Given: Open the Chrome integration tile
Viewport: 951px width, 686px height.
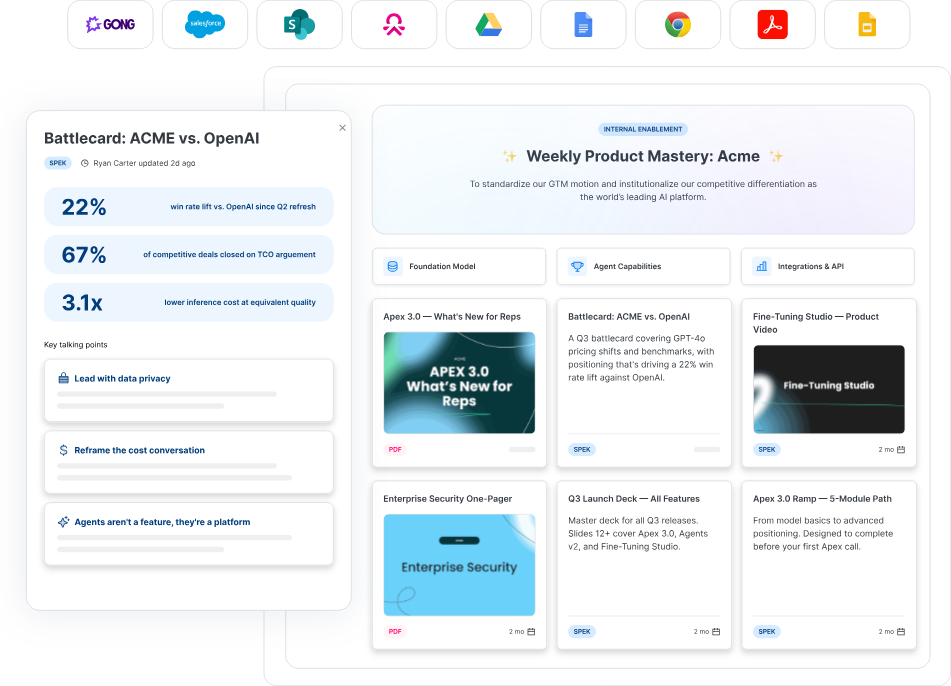Looking at the screenshot, I should 678,24.
